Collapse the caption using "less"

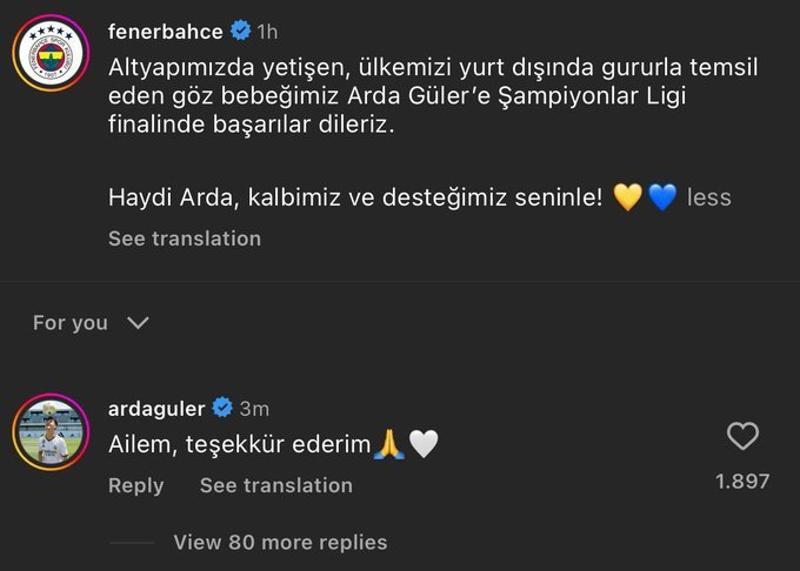(x=709, y=197)
